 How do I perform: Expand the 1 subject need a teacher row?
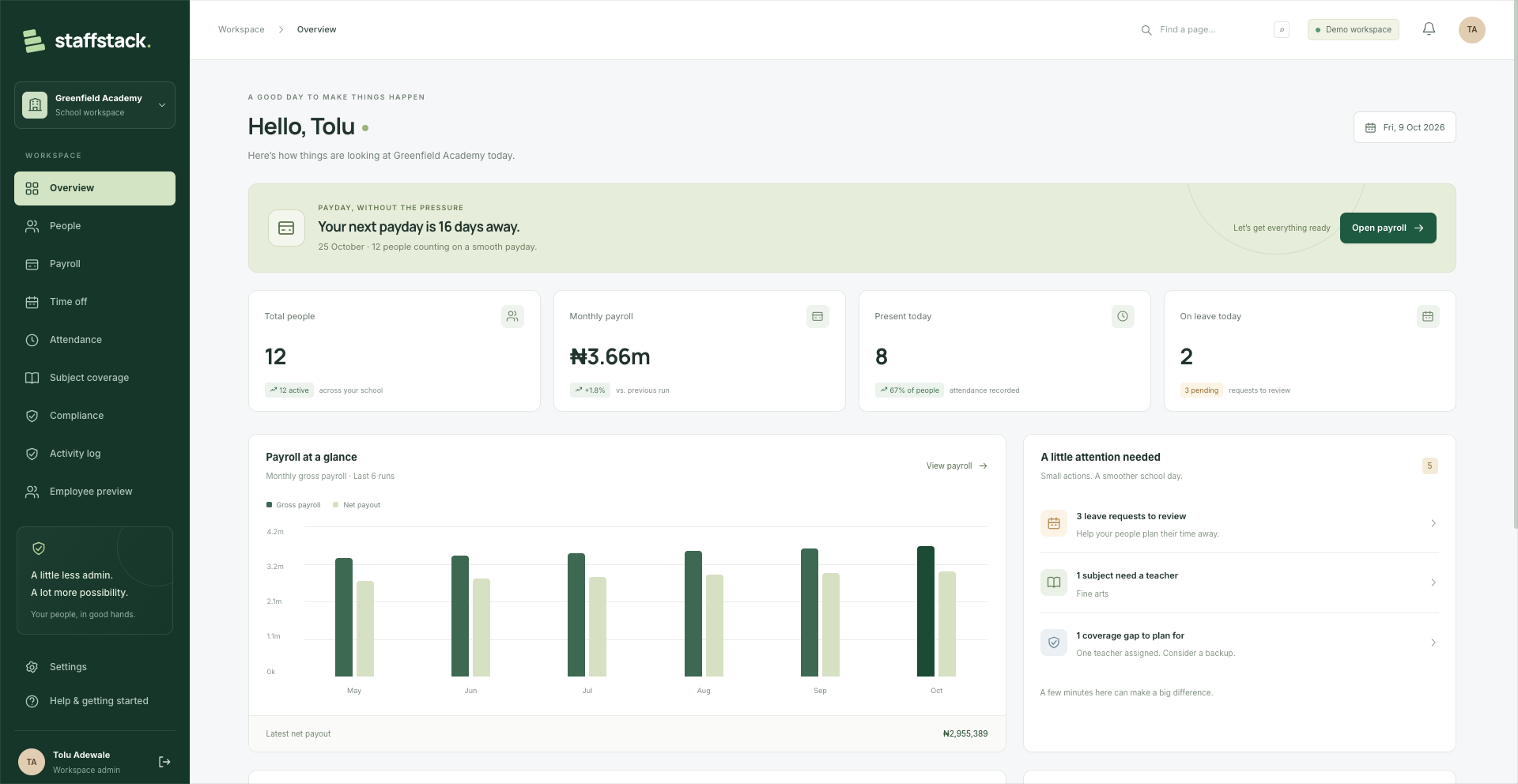pos(1239,582)
